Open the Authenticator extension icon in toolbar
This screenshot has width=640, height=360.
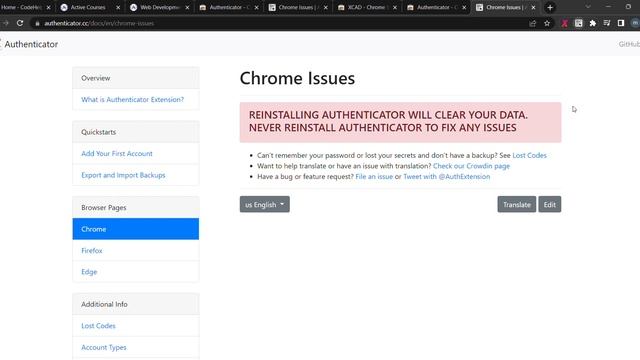pos(579,23)
